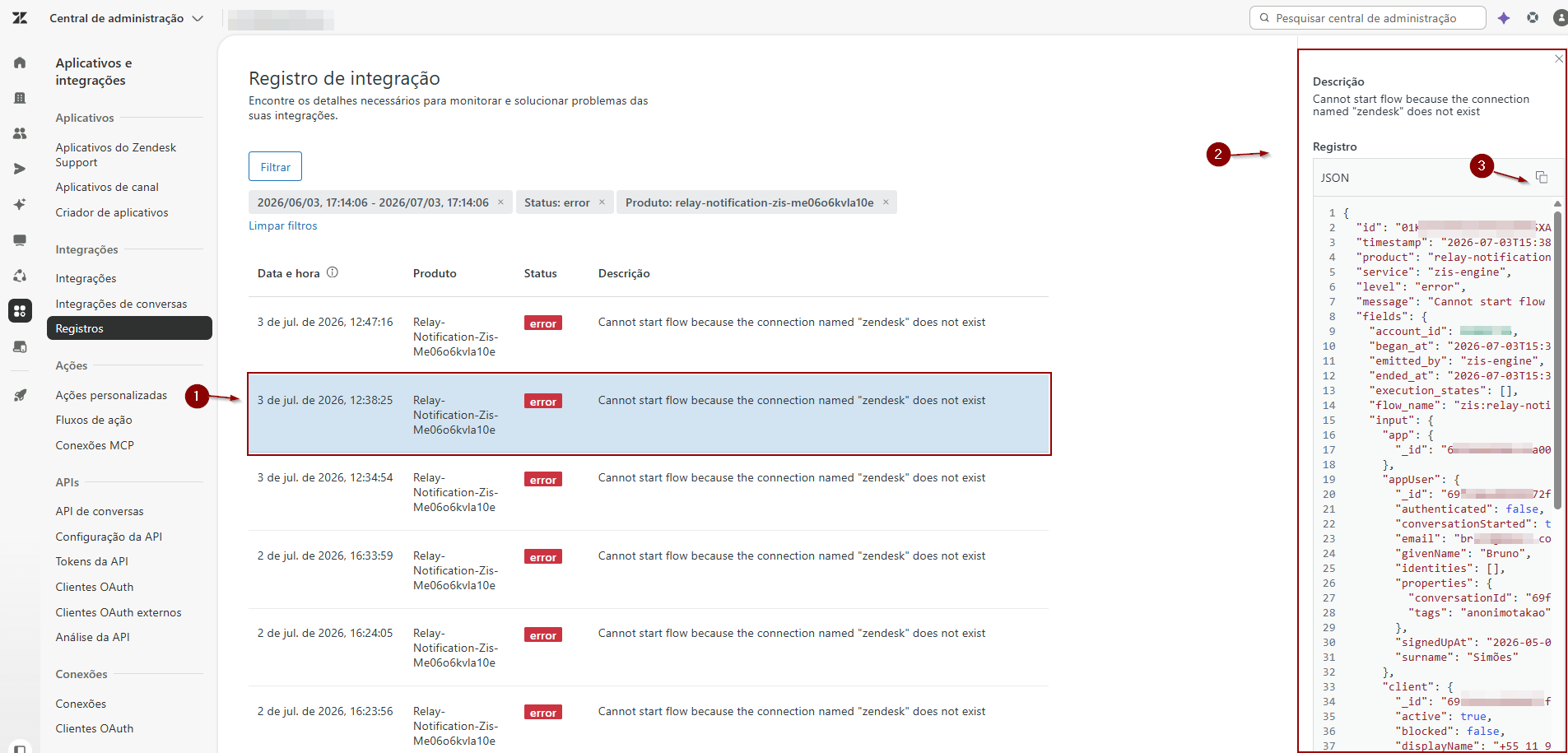The height and width of the screenshot is (753, 1568).
Task: Expand the Central de administração dropdown
Action: 127,18
